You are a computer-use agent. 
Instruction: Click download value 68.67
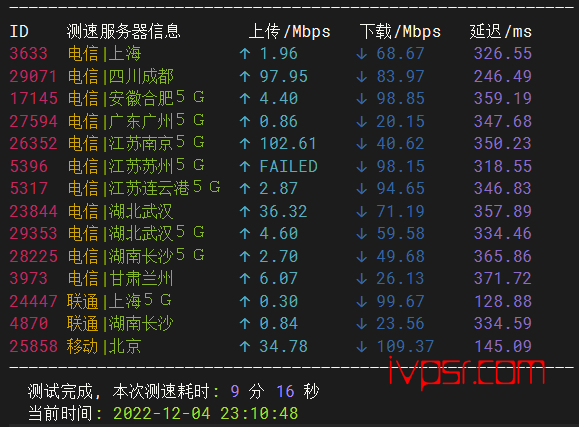pos(401,54)
